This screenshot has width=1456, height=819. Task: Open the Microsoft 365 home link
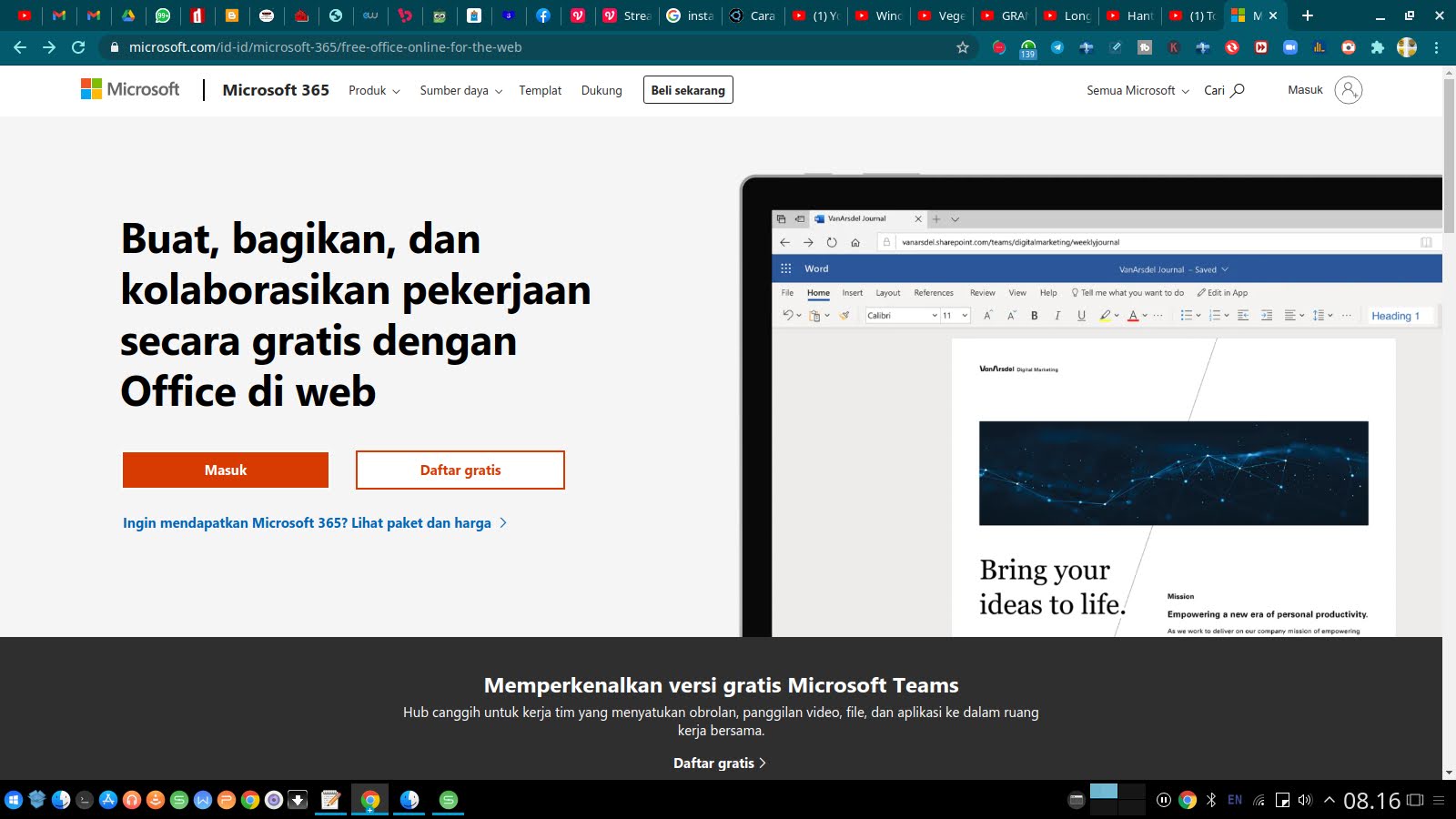(x=276, y=90)
